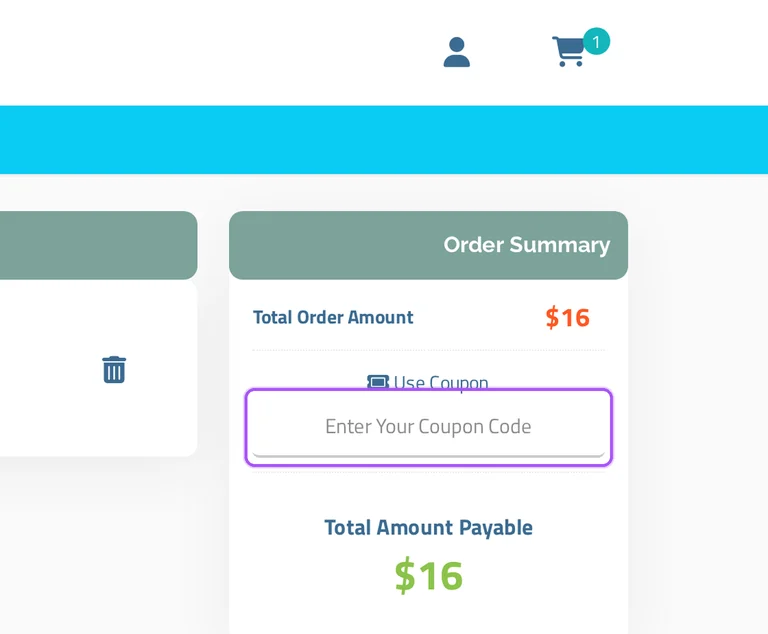The width and height of the screenshot is (768, 634).
Task: Click the coupon field's gray underline
Action: click(429, 456)
